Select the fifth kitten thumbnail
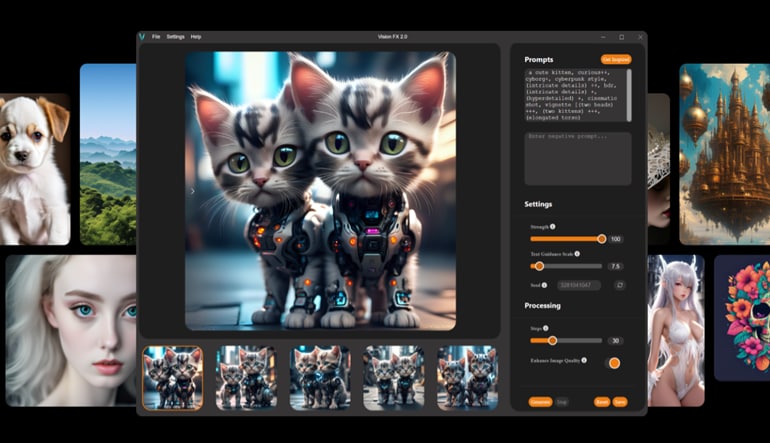 [468, 378]
